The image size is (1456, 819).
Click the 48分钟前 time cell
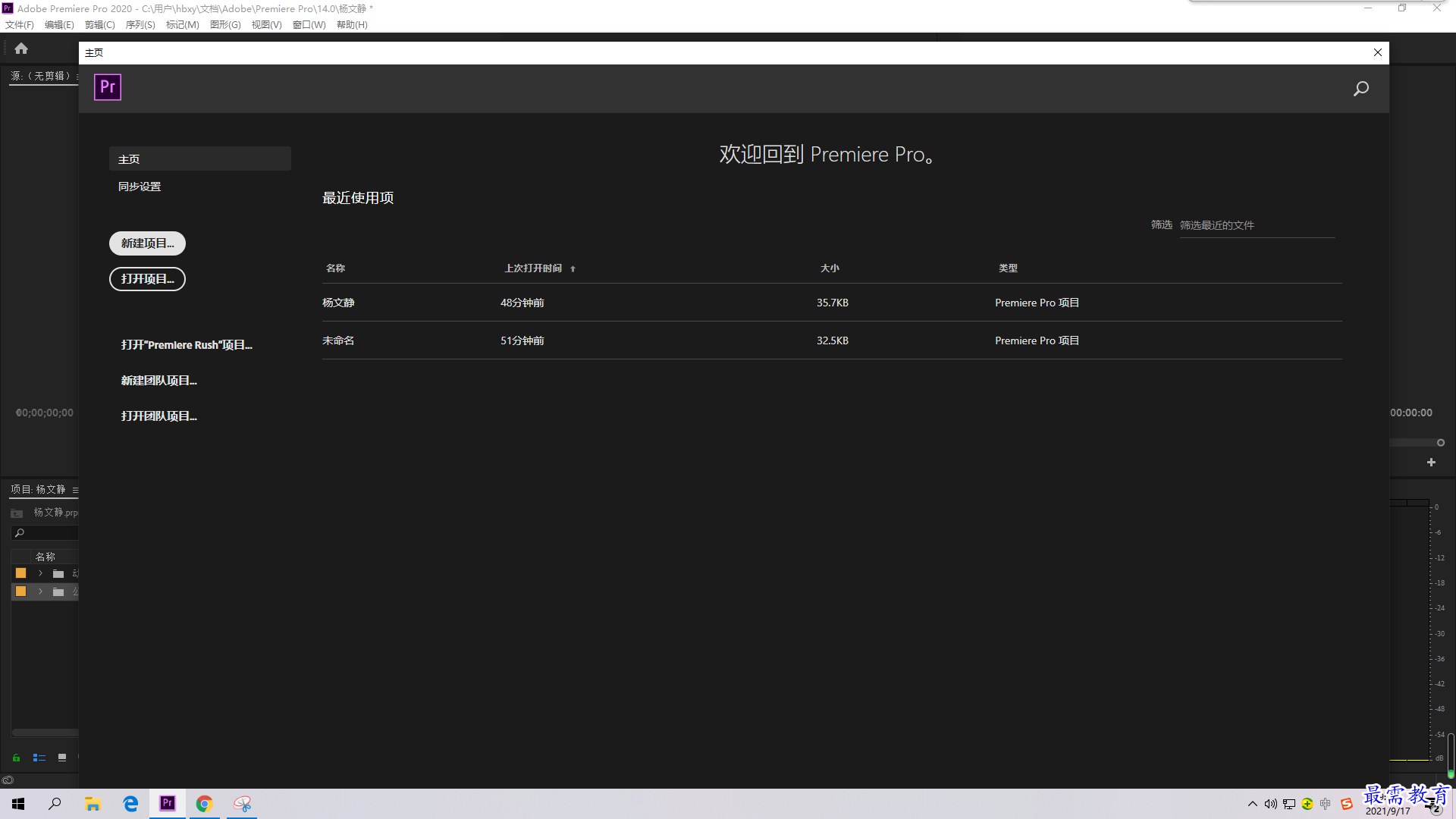click(522, 303)
